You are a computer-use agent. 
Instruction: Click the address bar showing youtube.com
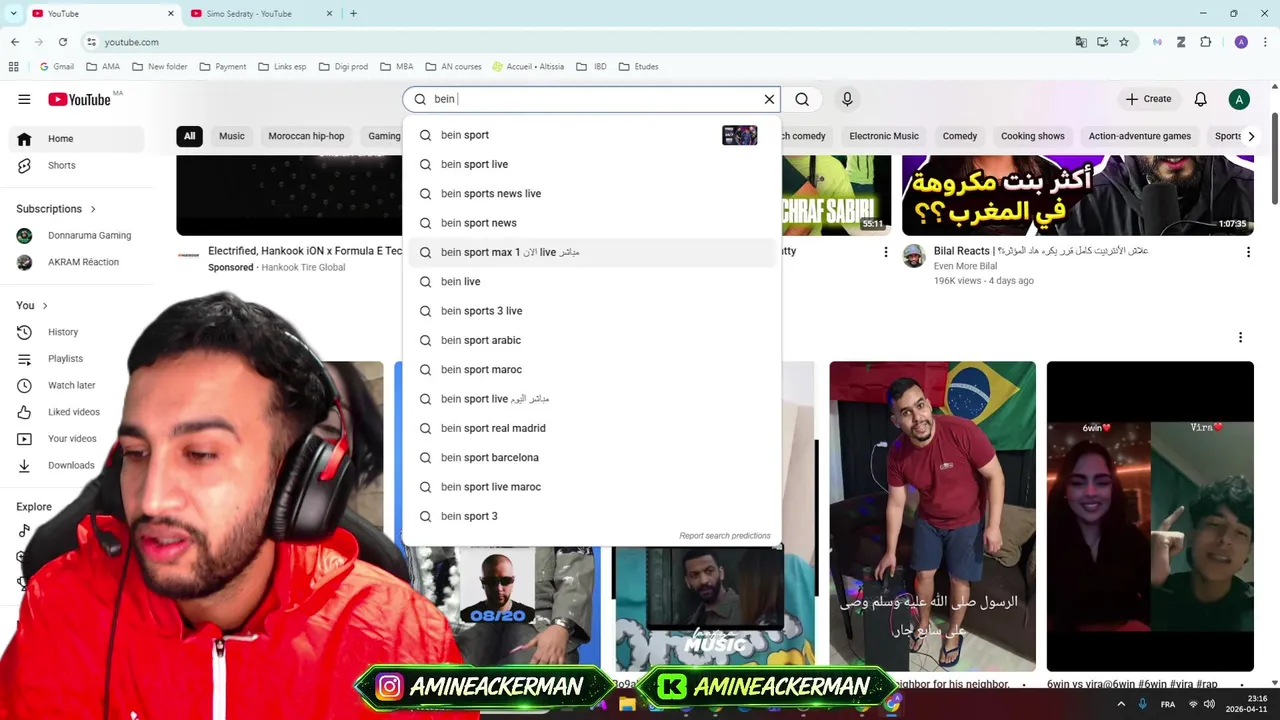click(x=580, y=42)
